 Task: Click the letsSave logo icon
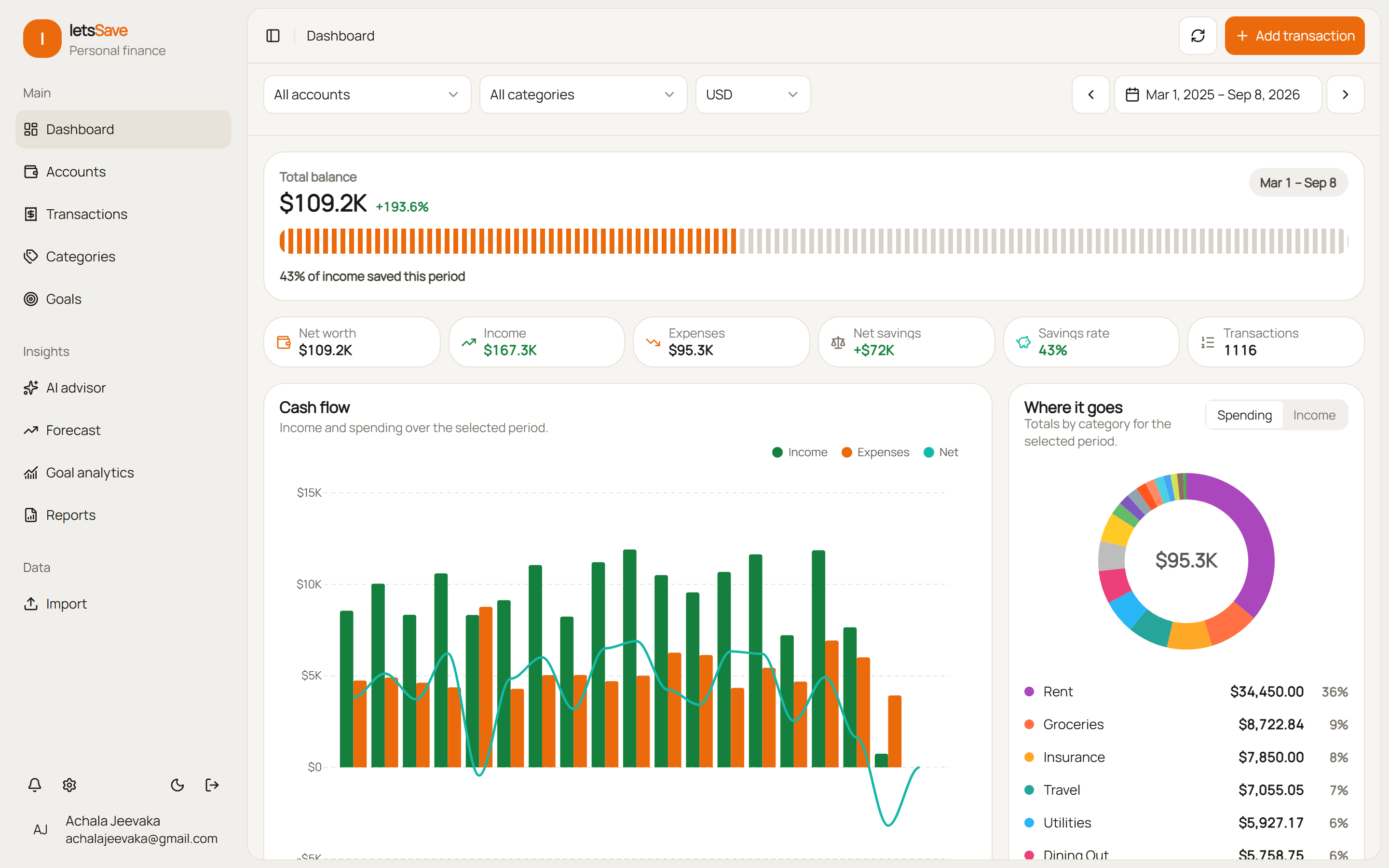coord(42,39)
